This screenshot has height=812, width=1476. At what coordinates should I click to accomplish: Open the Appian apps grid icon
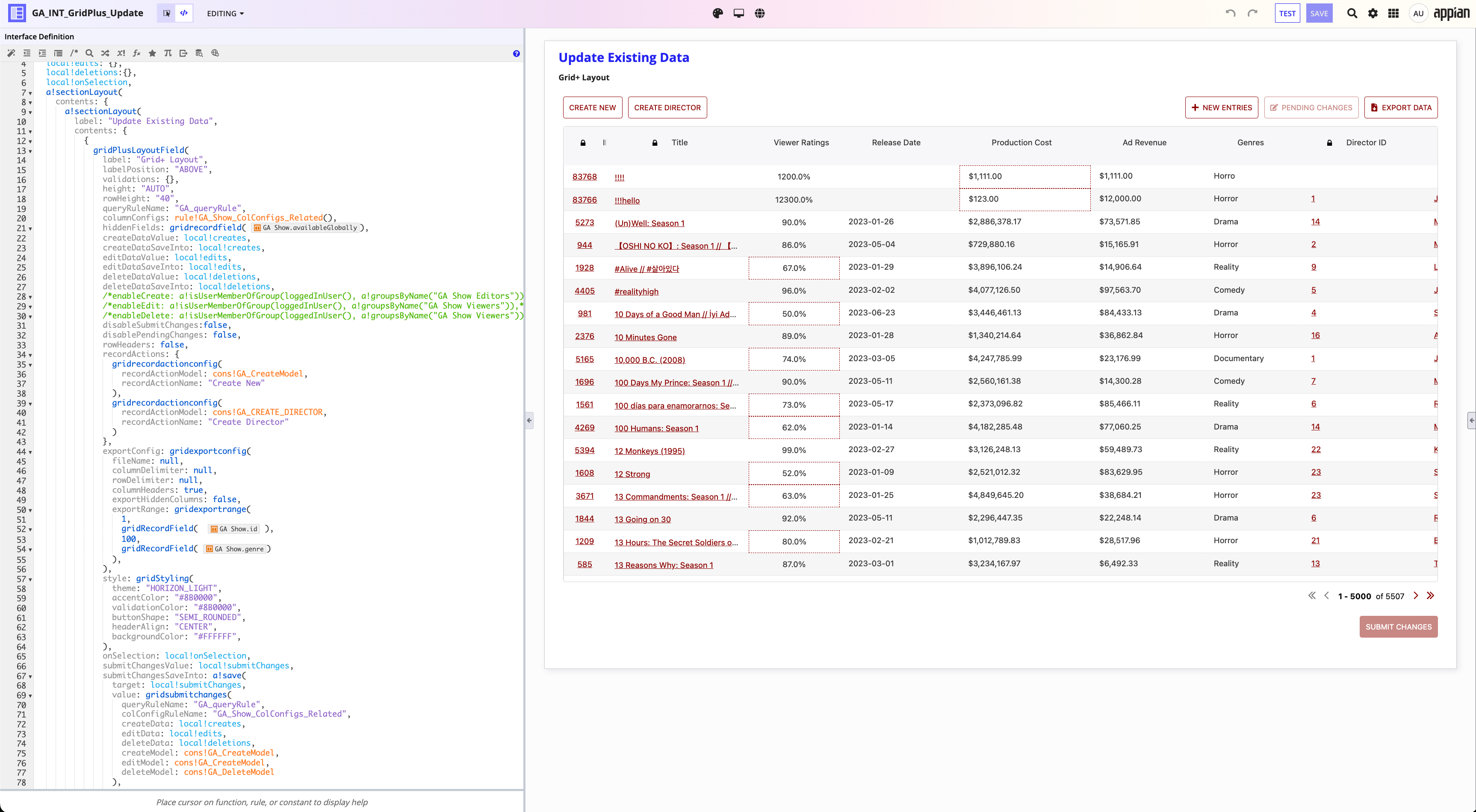coord(1393,13)
